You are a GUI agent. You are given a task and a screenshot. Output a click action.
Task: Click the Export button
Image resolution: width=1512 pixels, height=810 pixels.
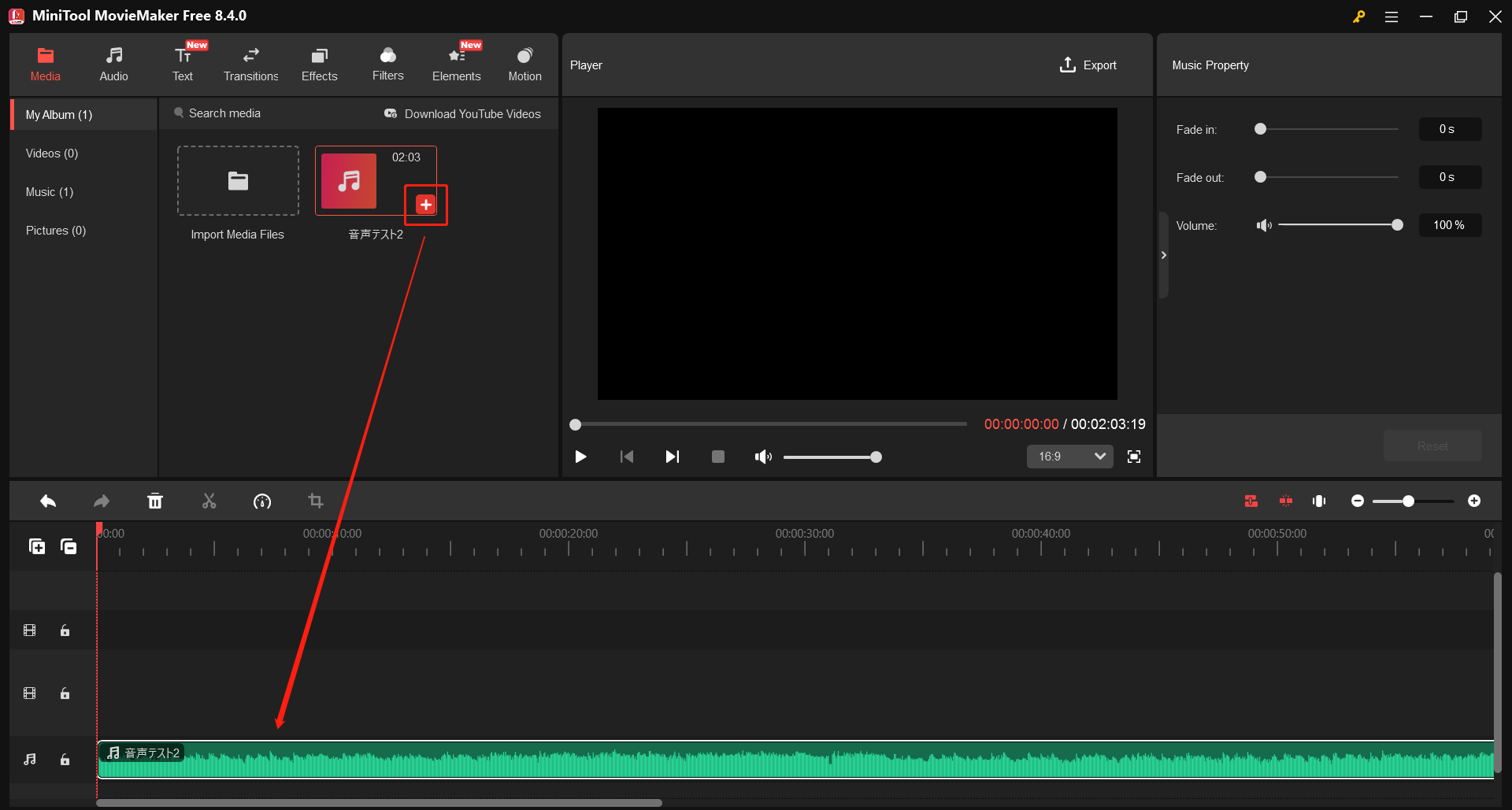coord(1088,65)
